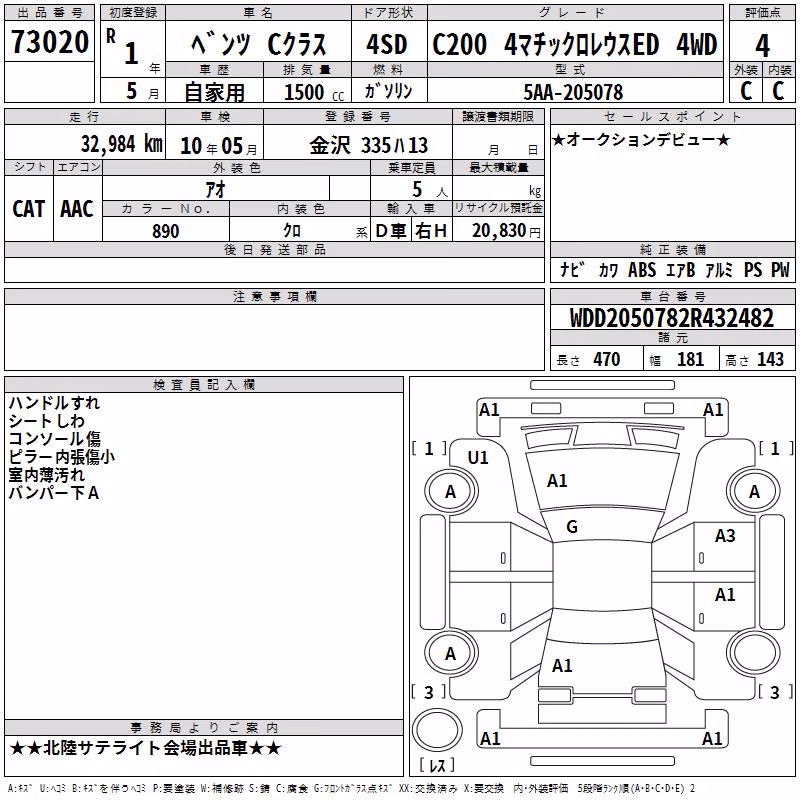The image size is (800, 800).
Task: Select the shift type CAT
Action: 29,209
